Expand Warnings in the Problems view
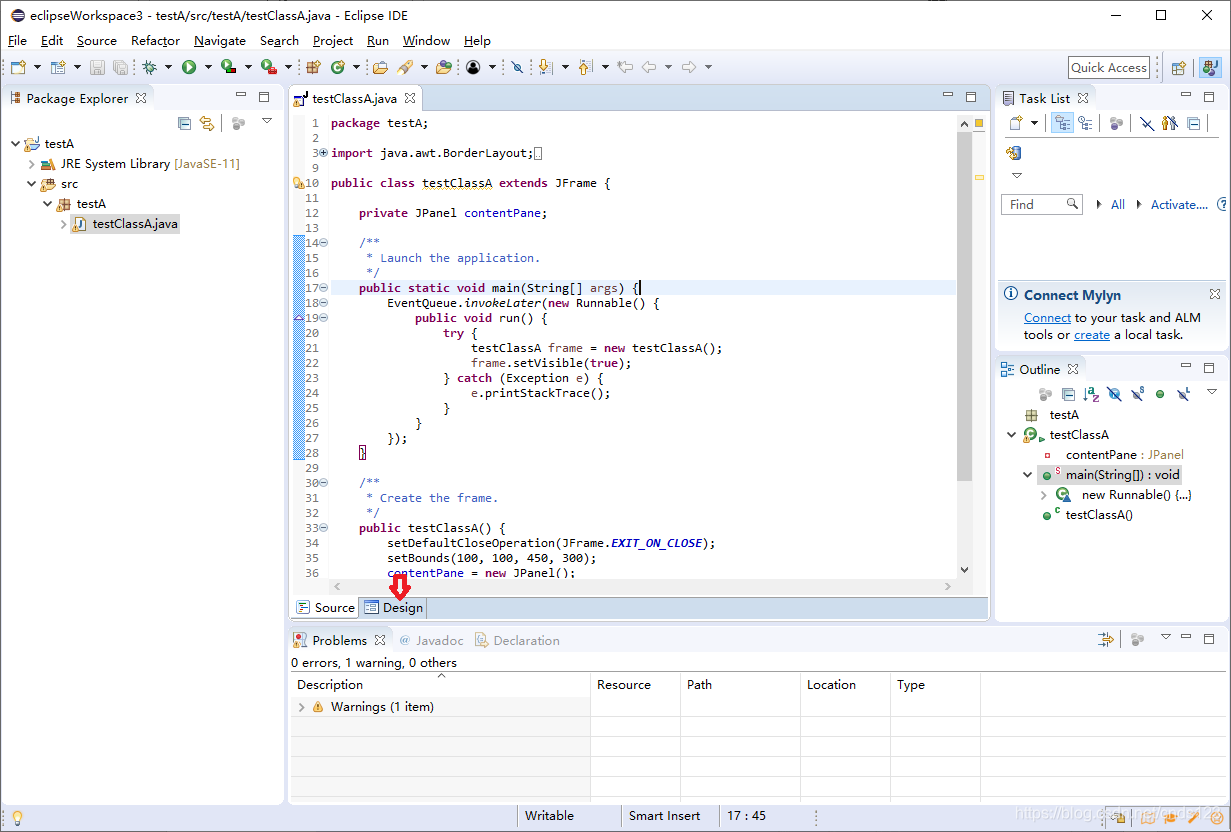 pyautogui.click(x=300, y=706)
